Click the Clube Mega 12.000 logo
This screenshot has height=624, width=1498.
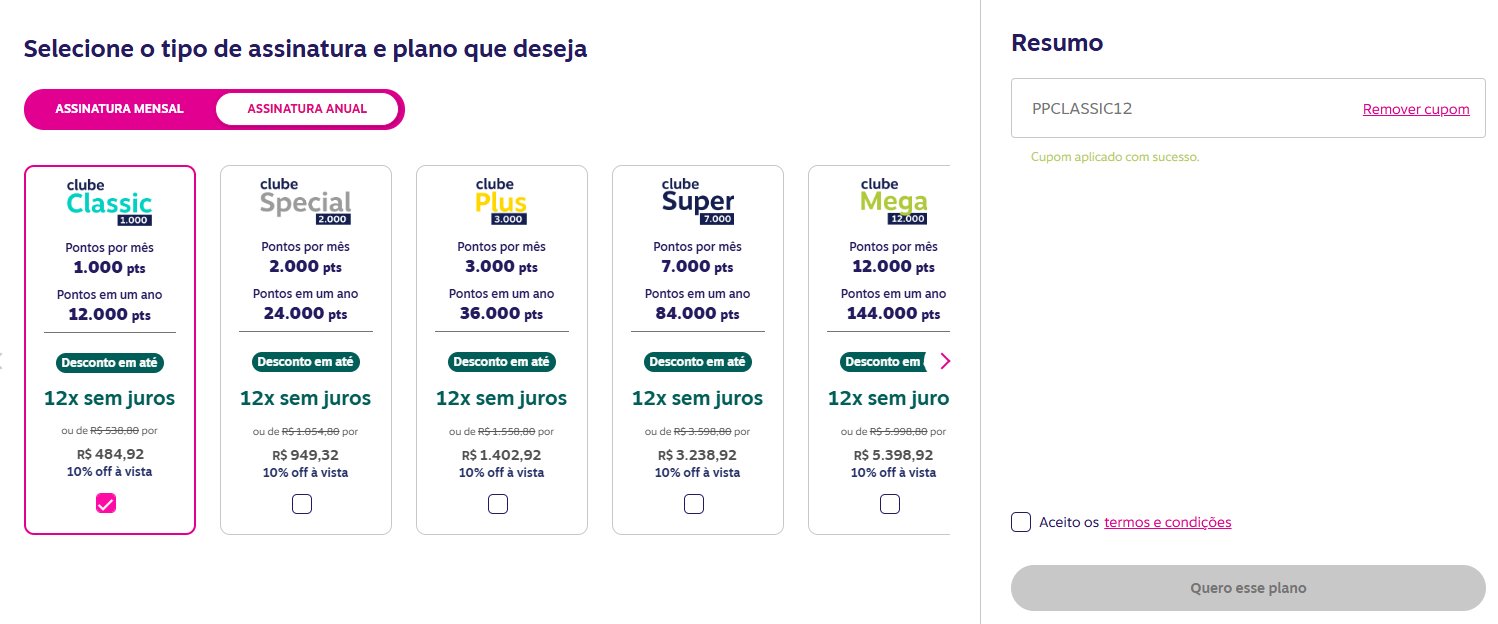tap(893, 202)
